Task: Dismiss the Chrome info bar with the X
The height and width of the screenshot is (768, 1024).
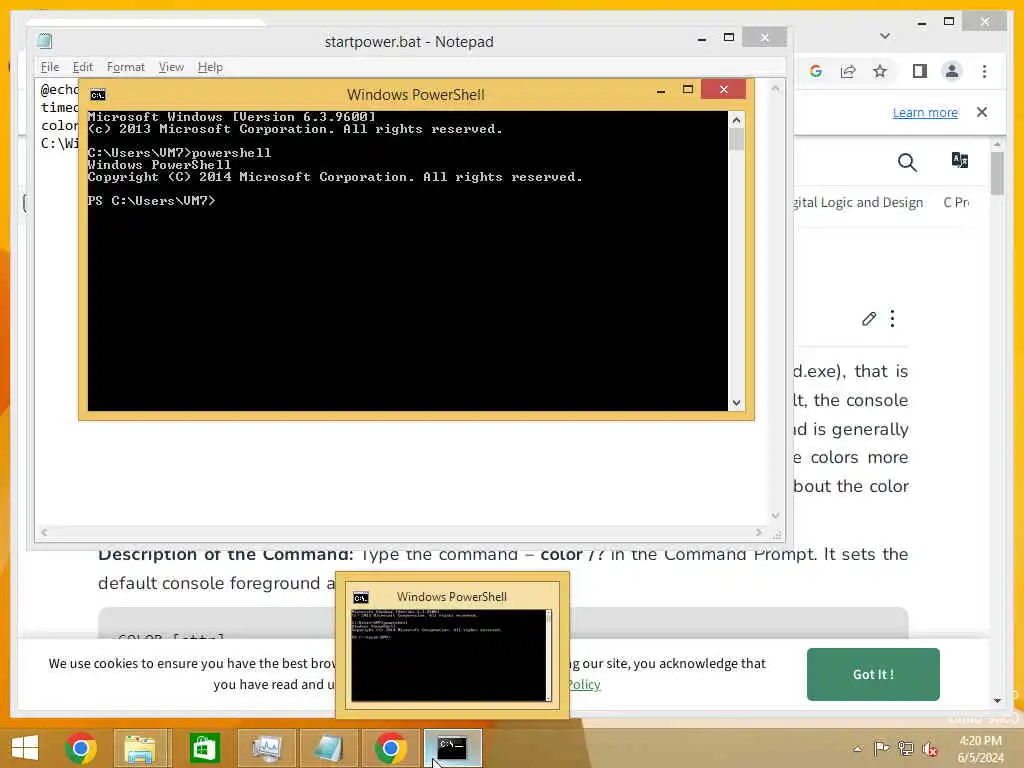Action: coord(982,112)
